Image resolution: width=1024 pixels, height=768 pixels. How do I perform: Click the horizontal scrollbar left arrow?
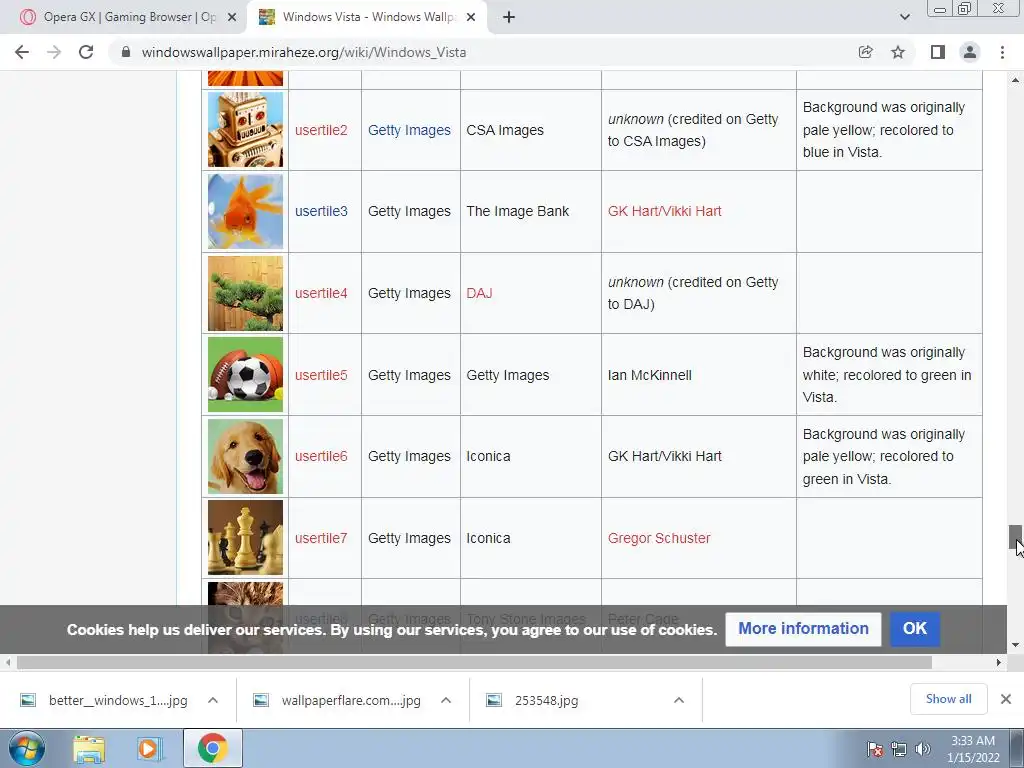point(8,662)
